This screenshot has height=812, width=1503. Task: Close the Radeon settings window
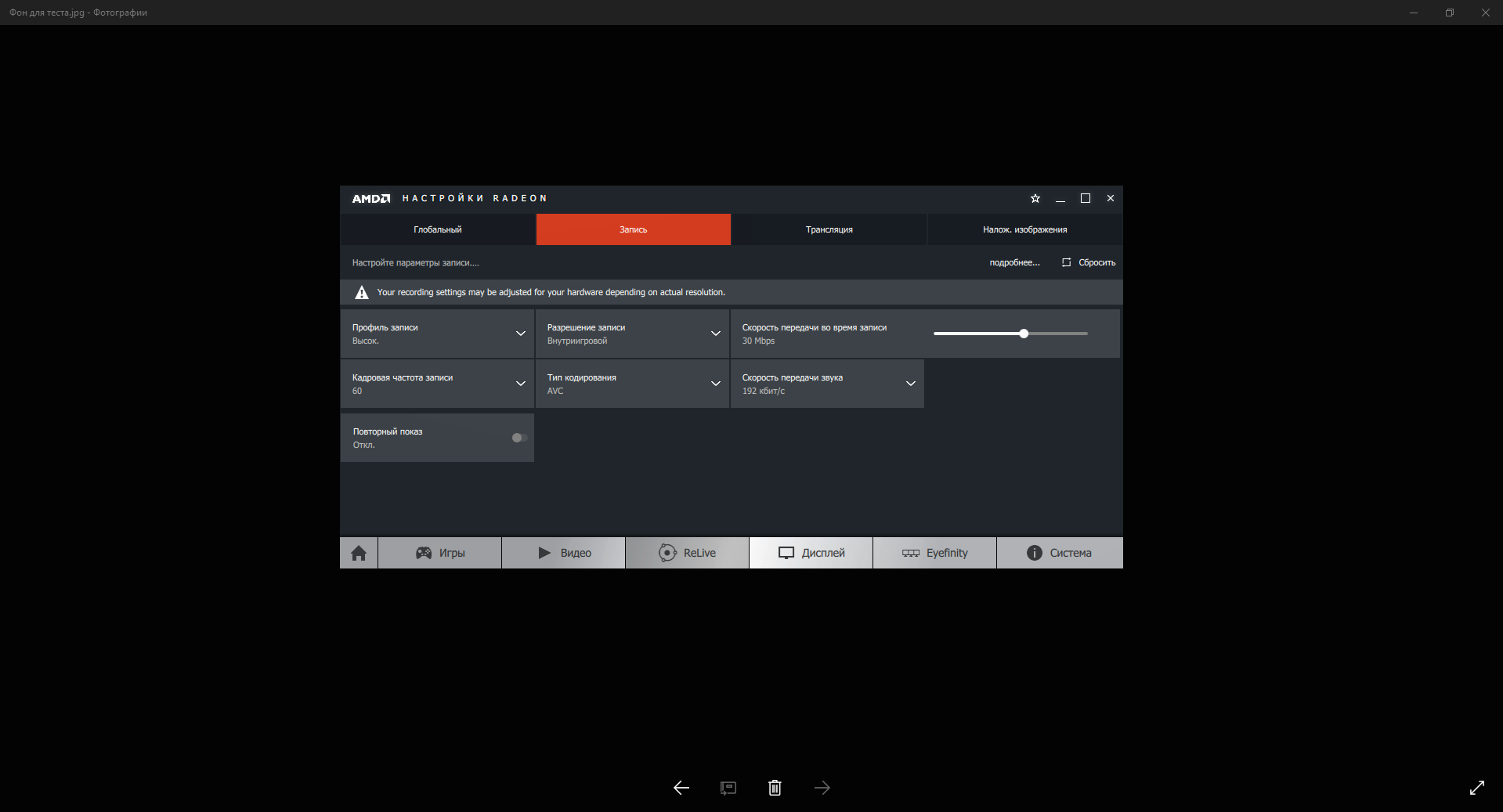point(1111,199)
